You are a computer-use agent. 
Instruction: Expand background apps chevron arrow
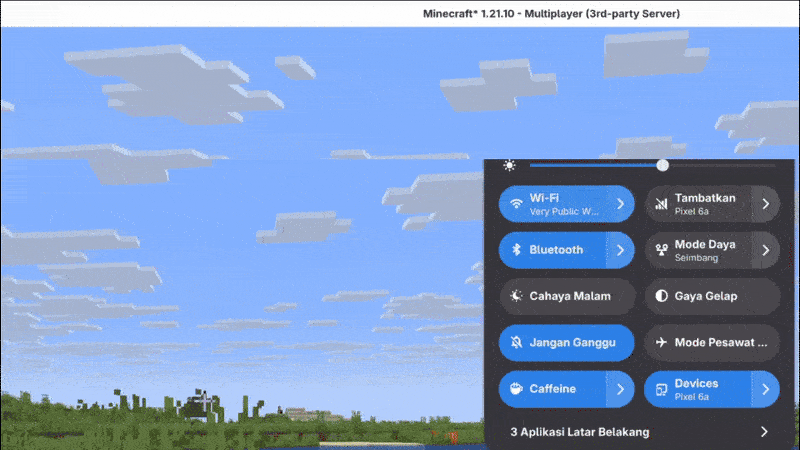pos(764,432)
